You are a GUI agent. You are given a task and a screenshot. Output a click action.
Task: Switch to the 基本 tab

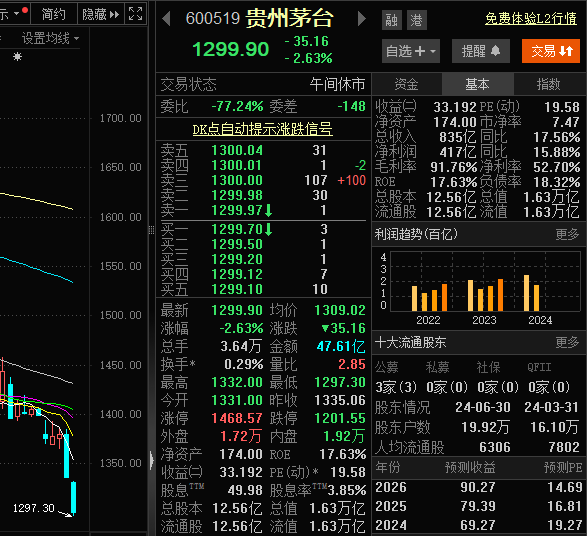(477, 84)
